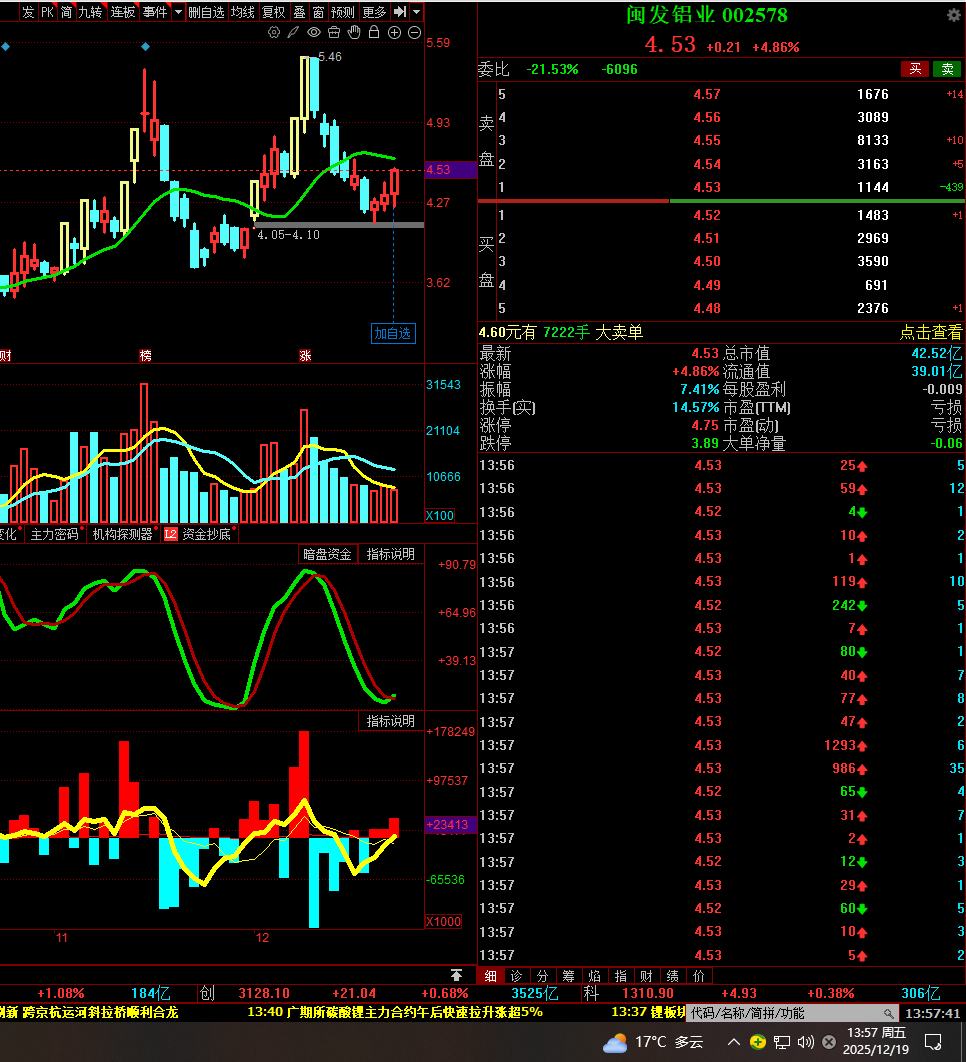
Task: Click the 暗盘资金 button
Action: pyautogui.click(x=327, y=554)
